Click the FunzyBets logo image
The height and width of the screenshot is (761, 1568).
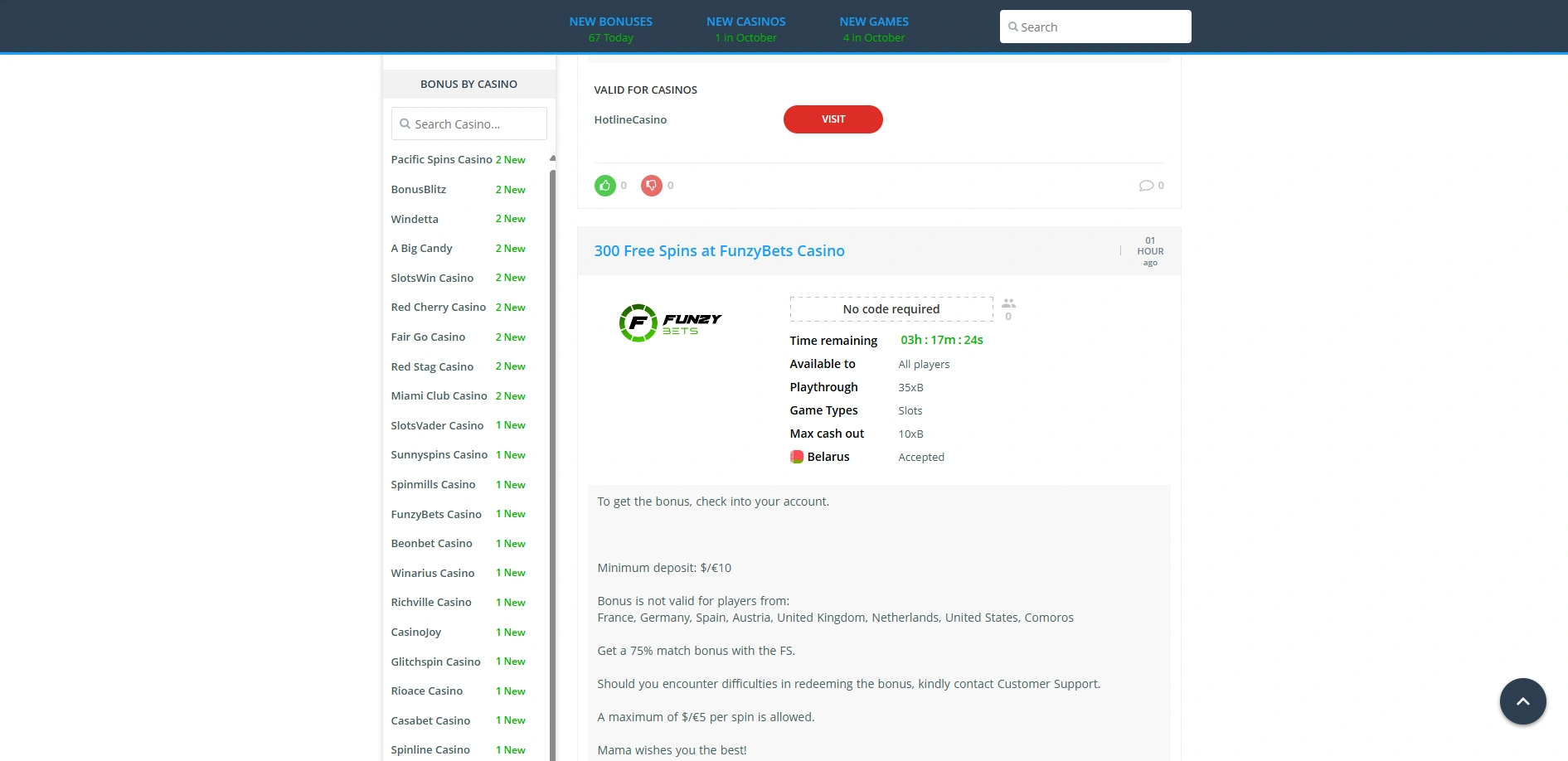coord(670,323)
